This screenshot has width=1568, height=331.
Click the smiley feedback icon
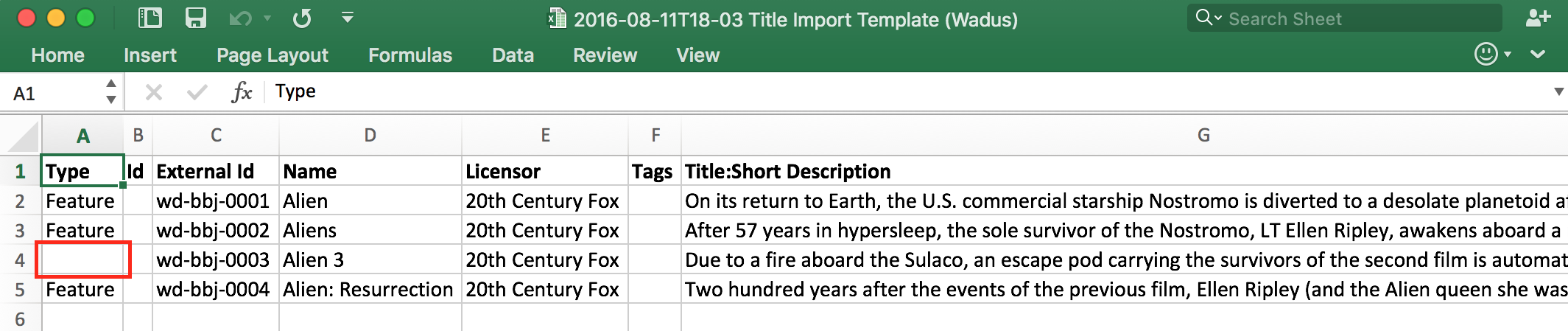click(1486, 54)
